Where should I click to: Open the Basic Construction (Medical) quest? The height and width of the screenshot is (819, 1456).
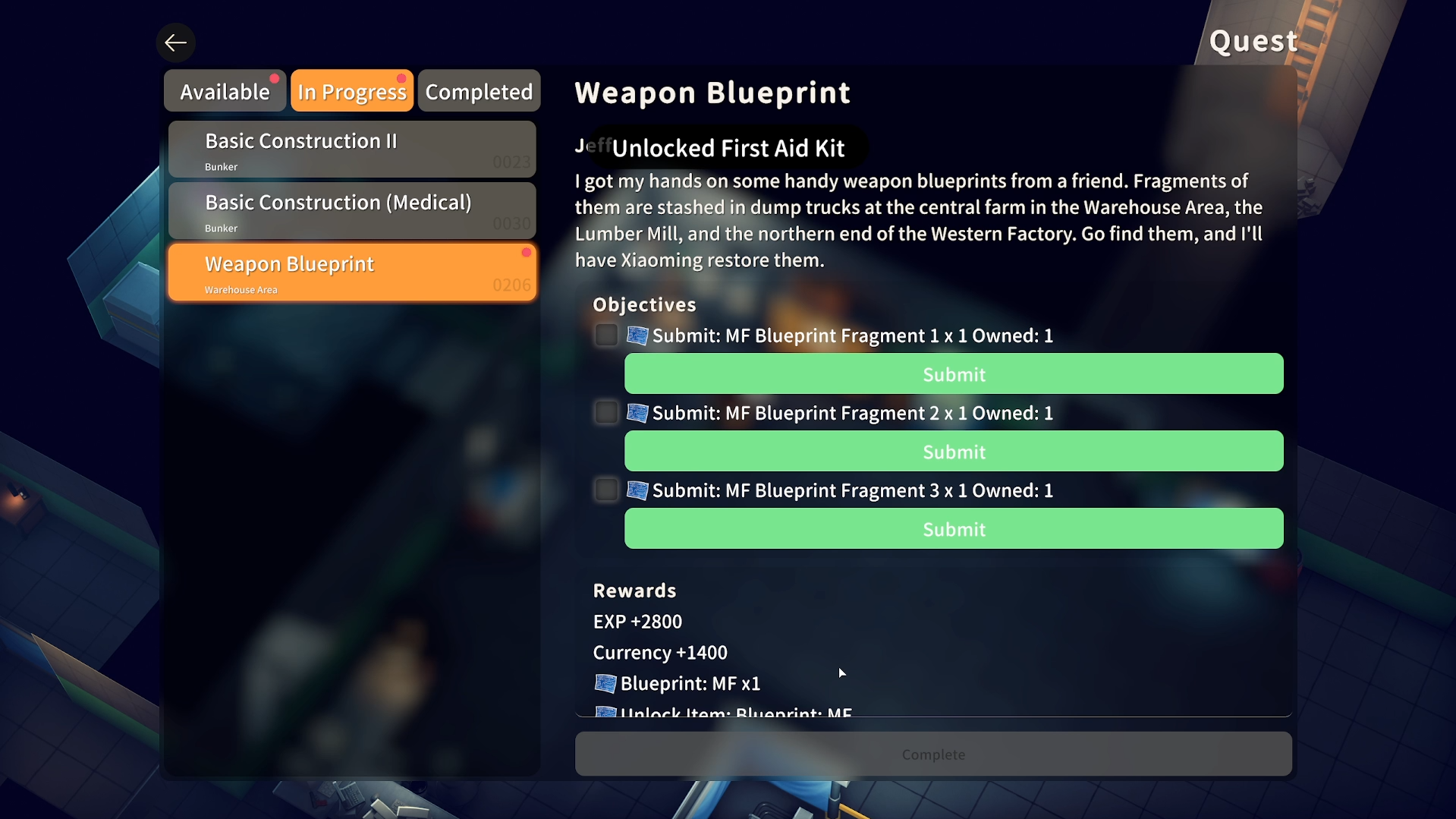pos(352,211)
